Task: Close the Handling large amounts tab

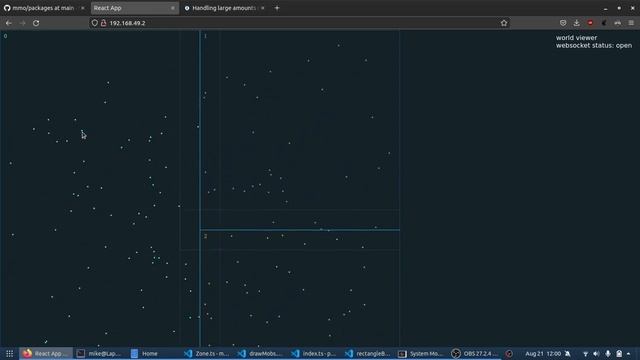Action: point(262,8)
